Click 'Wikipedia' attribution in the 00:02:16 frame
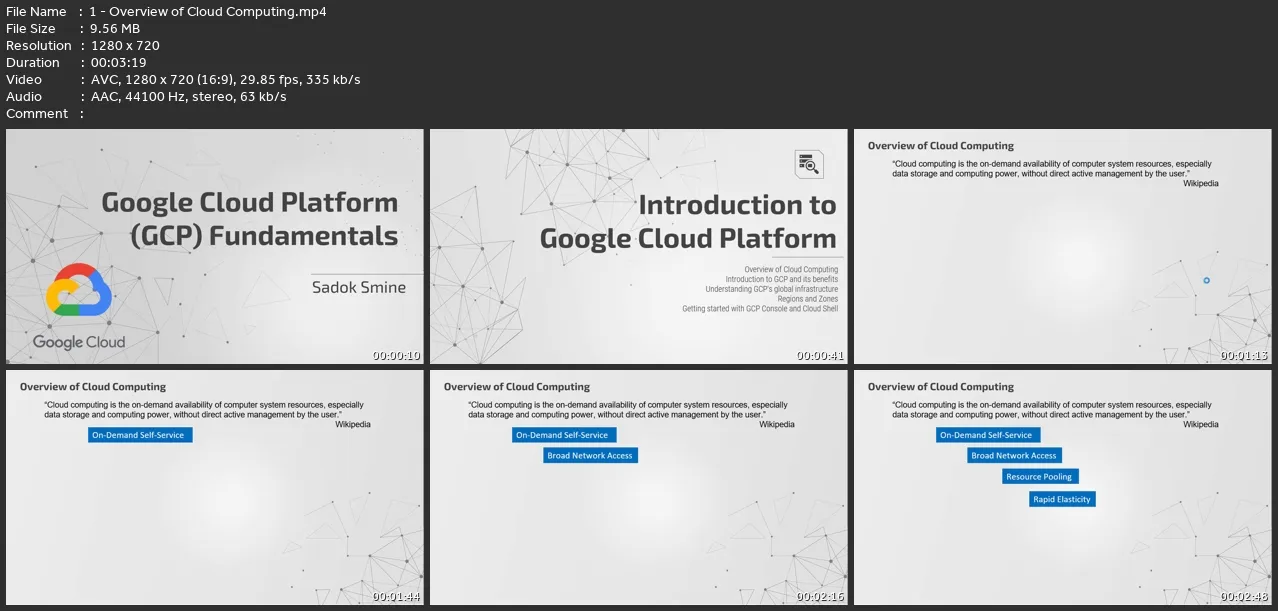The width and height of the screenshot is (1278, 611). click(777, 424)
